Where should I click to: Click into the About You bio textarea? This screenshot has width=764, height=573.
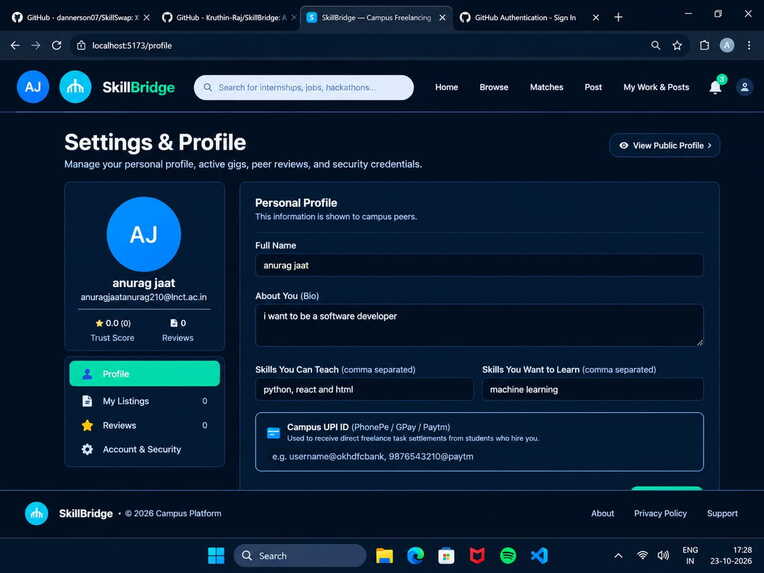point(479,325)
